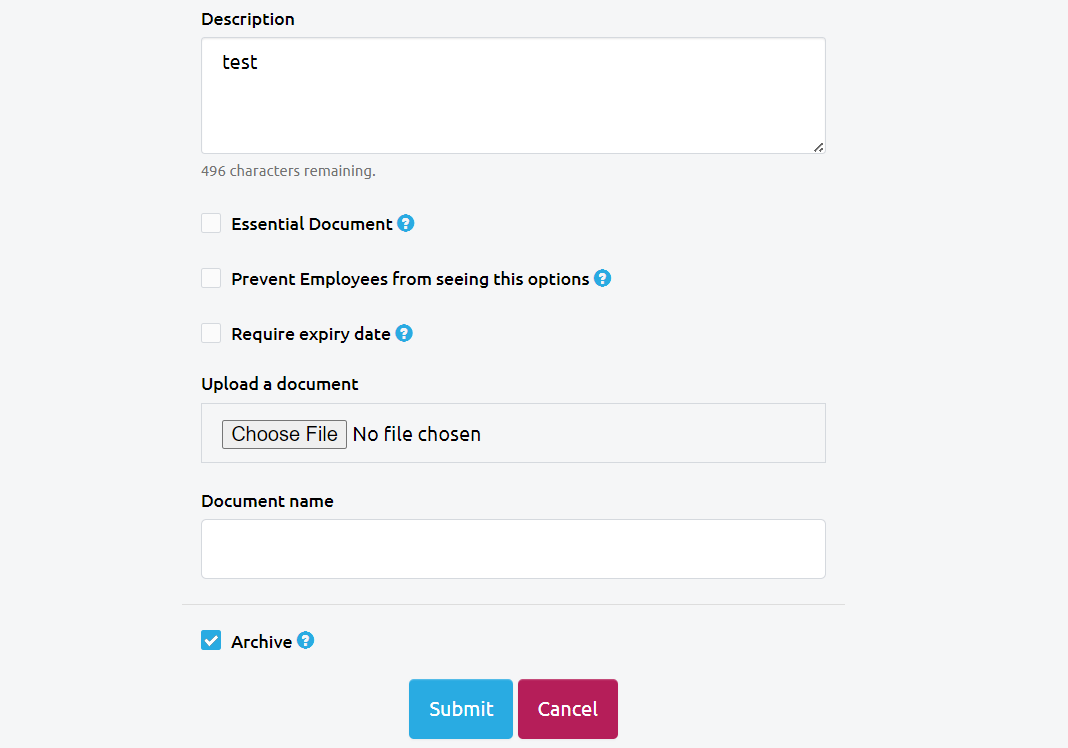Click the "No file chosen" text

[x=417, y=434]
